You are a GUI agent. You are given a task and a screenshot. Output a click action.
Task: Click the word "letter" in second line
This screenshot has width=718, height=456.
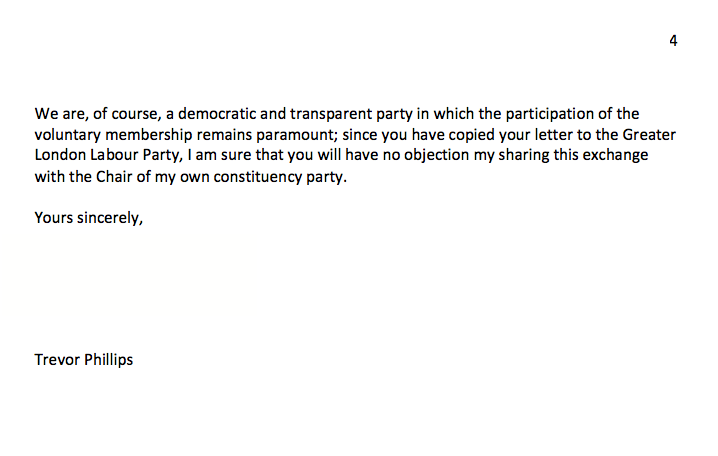pyautogui.click(x=553, y=135)
